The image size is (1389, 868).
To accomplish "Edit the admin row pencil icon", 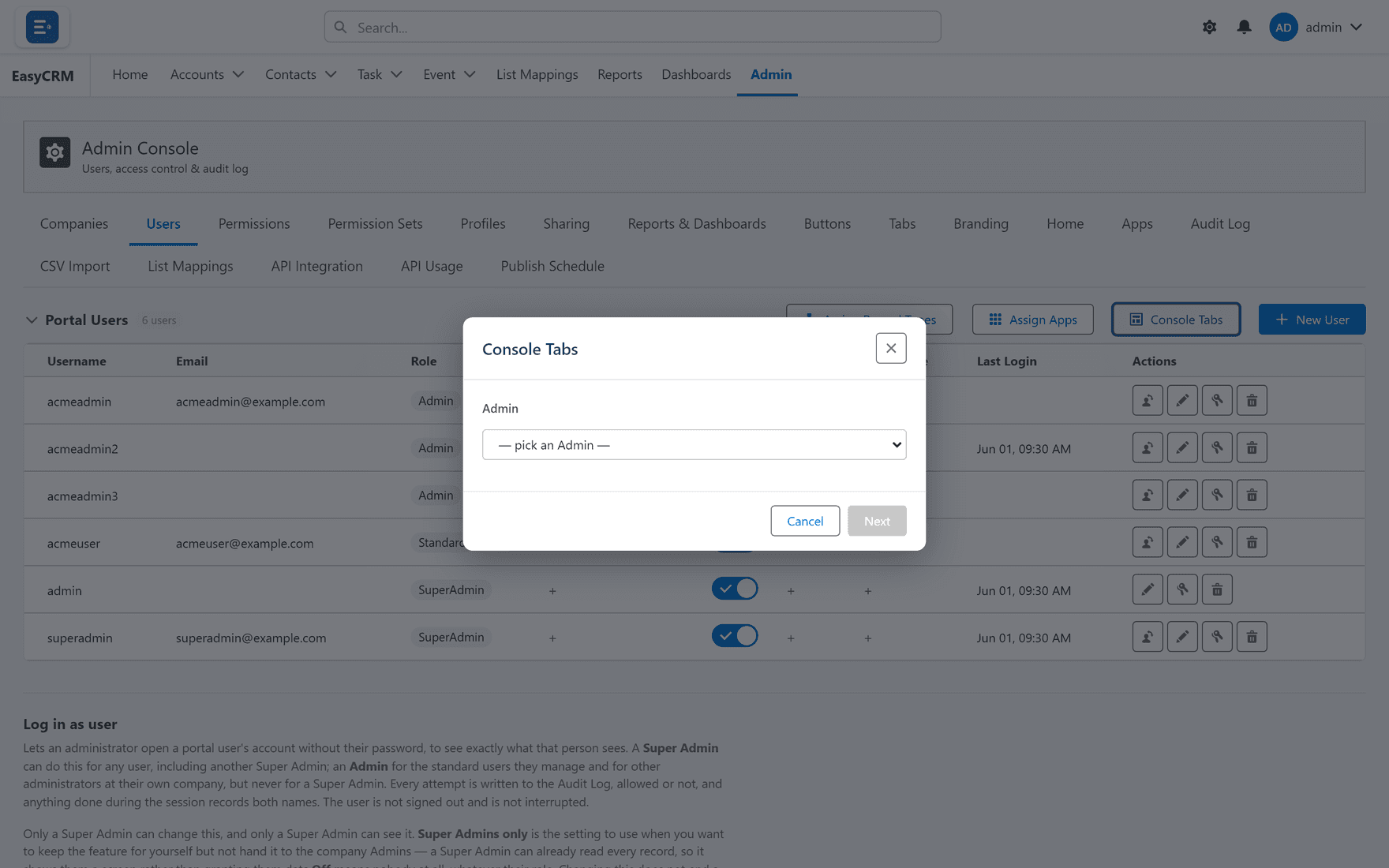I will point(1148,589).
